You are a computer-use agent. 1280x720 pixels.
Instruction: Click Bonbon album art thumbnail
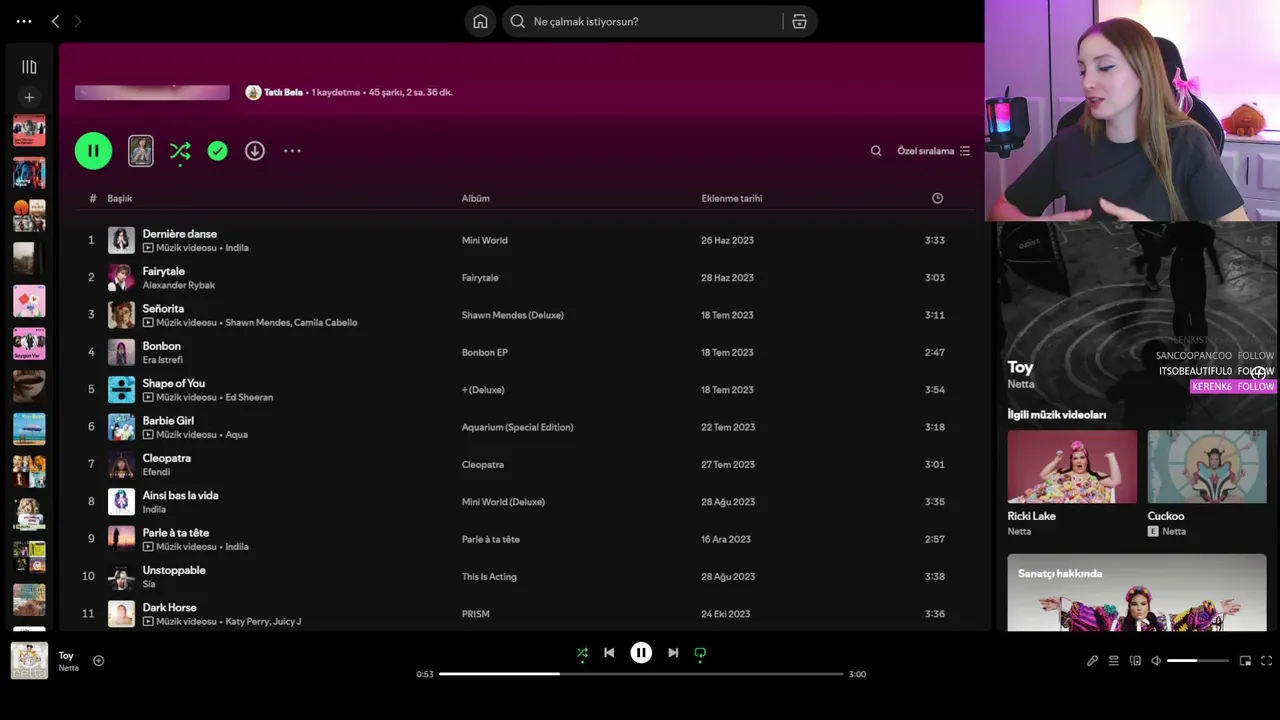(x=121, y=352)
